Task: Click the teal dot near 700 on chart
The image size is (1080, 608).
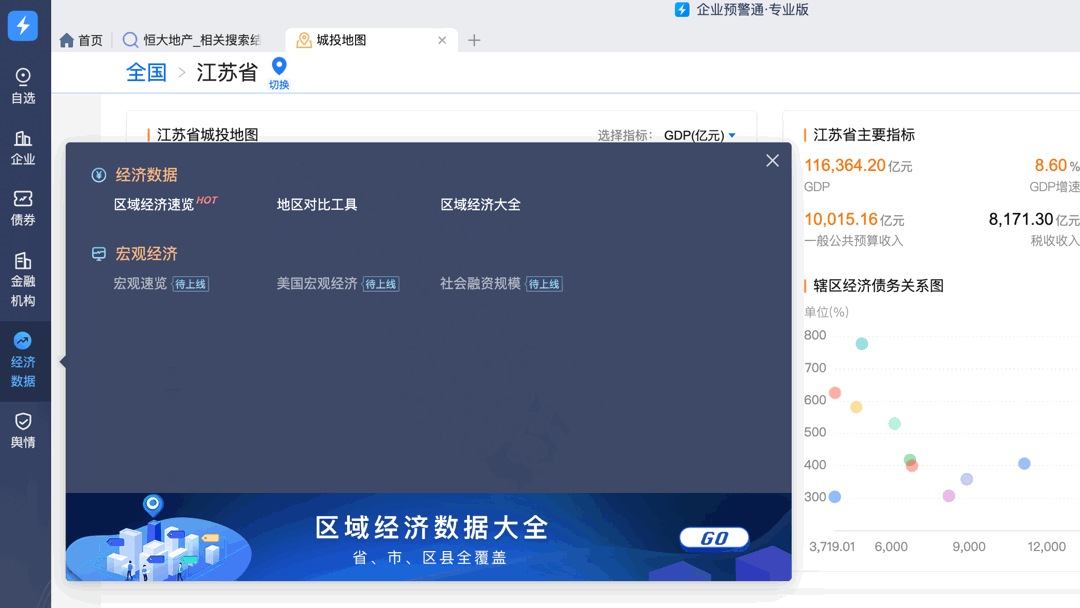Action: (x=862, y=344)
